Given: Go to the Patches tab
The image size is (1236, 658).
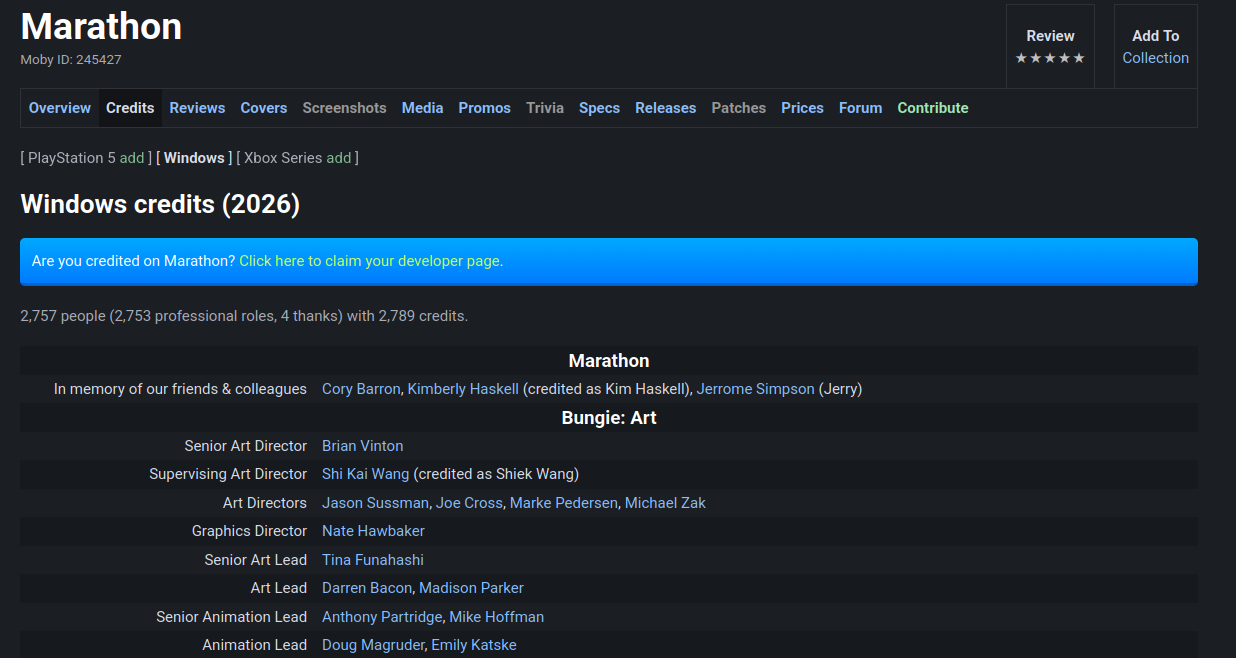Looking at the screenshot, I should point(739,108).
